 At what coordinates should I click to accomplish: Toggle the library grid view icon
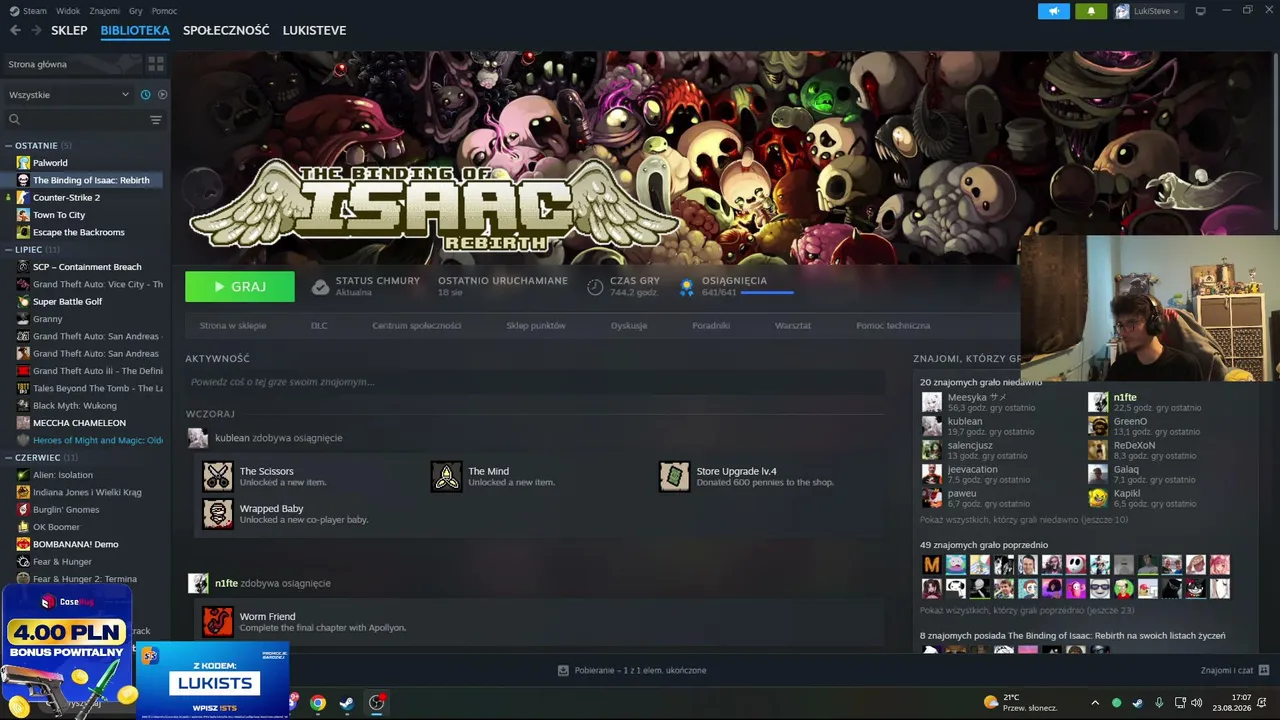[156, 64]
